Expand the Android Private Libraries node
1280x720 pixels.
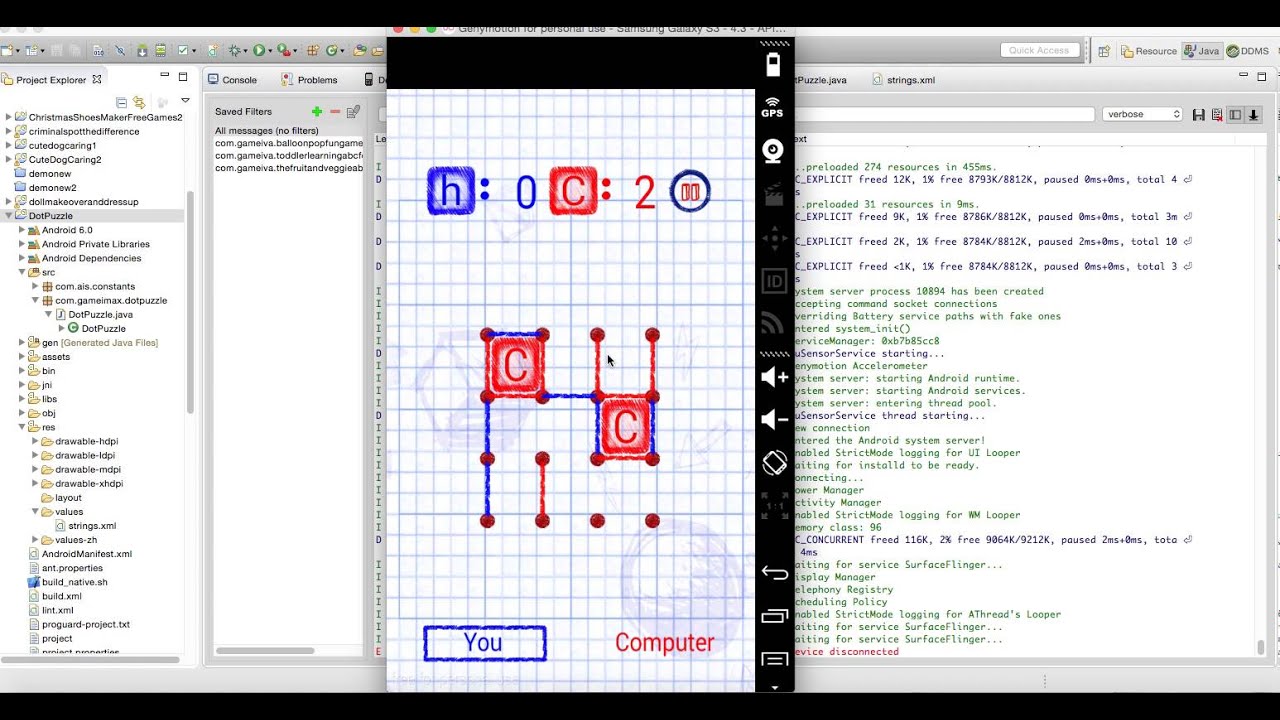[x=22, y=244]
